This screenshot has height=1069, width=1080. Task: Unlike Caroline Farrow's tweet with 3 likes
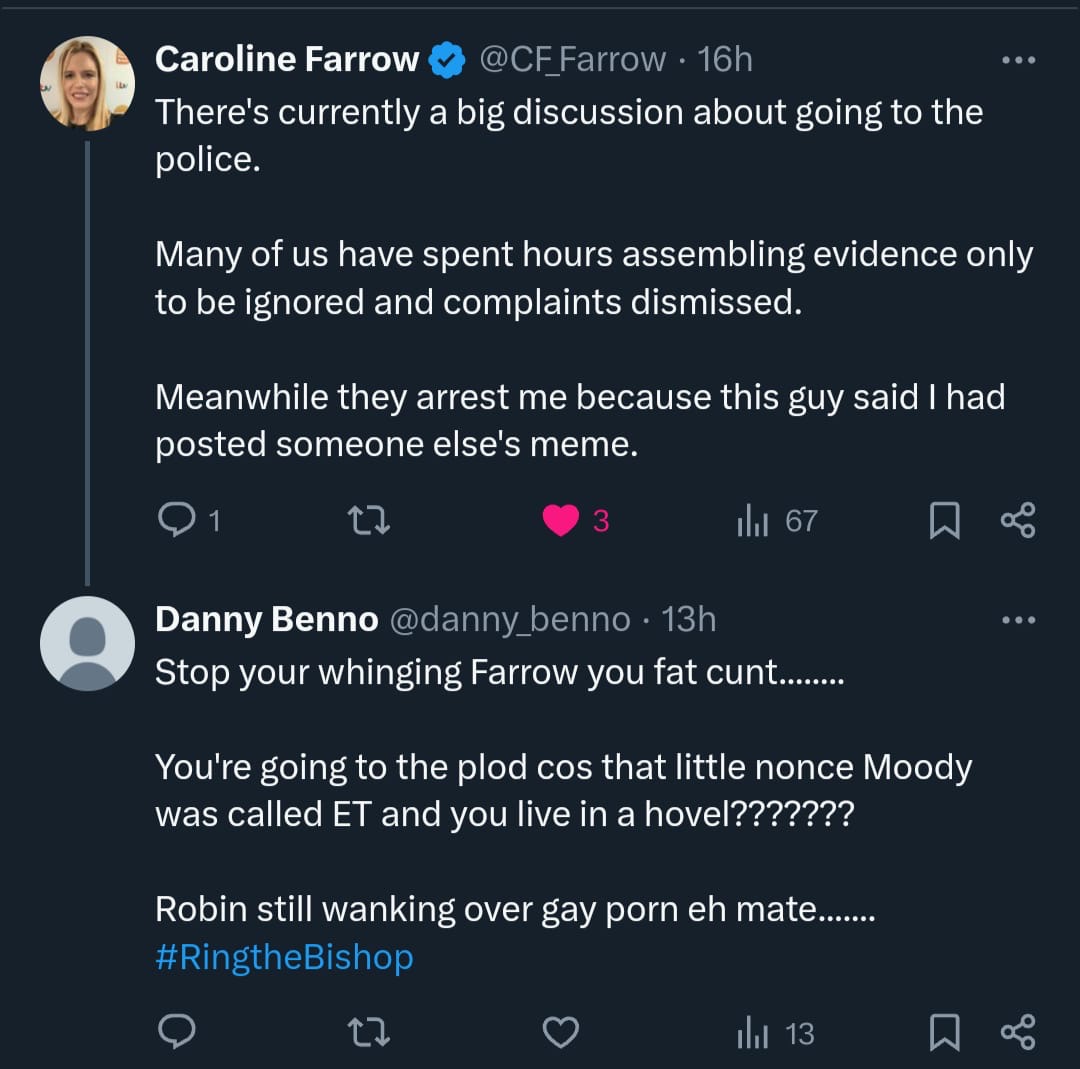coord(562,520)
